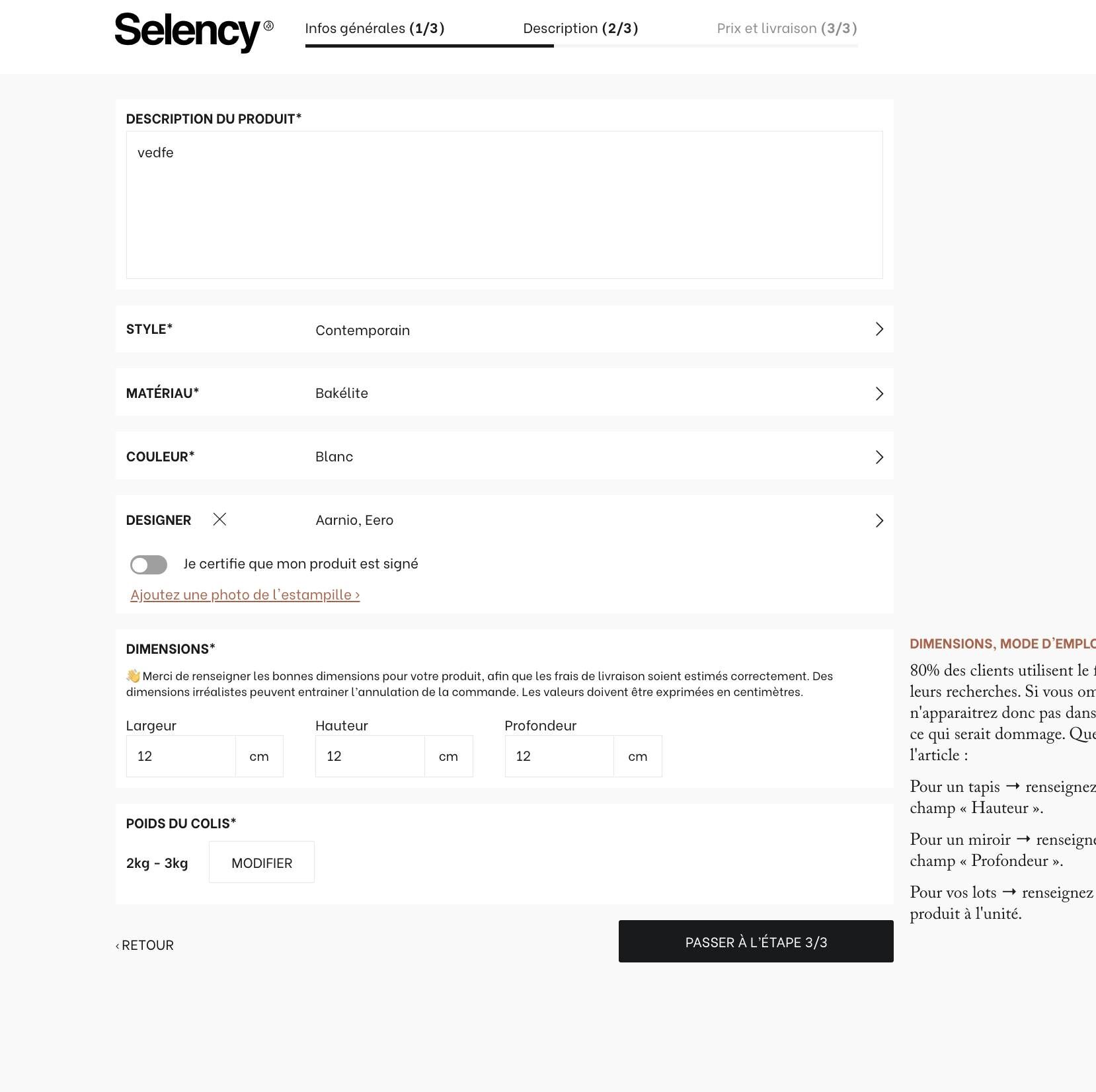Click the Bakélite material value
1096x1092 pixels.
point(341,393)
